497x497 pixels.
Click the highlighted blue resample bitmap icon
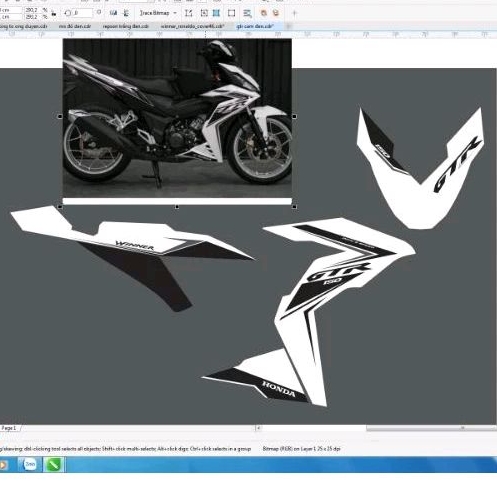[x=216, y=13]
